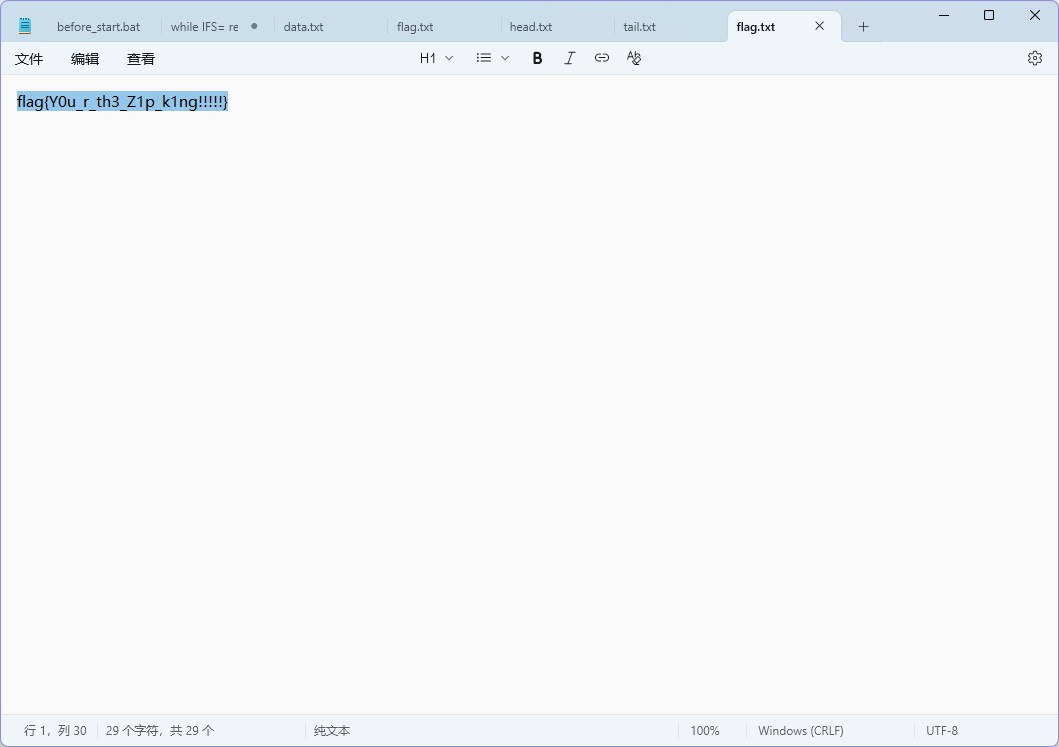1059x747 pixels.
Task: Expand the H1 heading dropdown
Action: 436,58
